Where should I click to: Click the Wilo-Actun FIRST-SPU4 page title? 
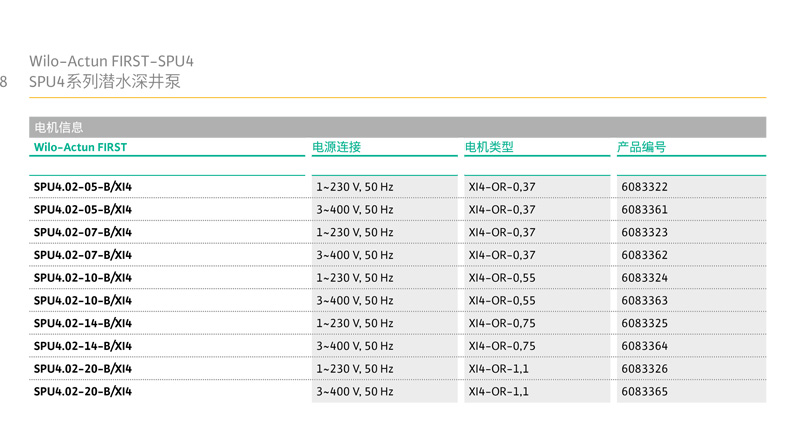click(x=111, y=62)
